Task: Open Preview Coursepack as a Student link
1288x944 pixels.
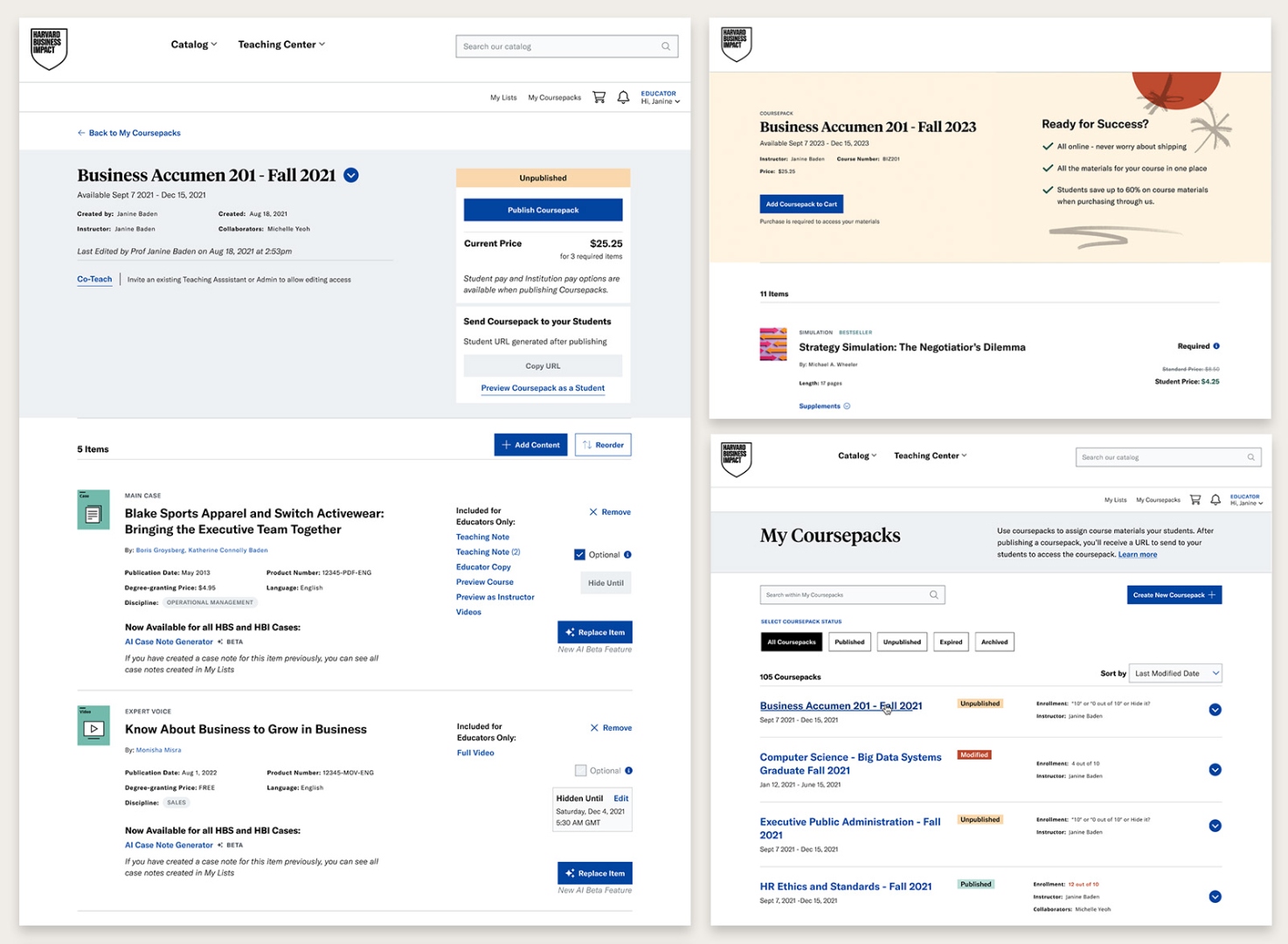Action: 543,388
